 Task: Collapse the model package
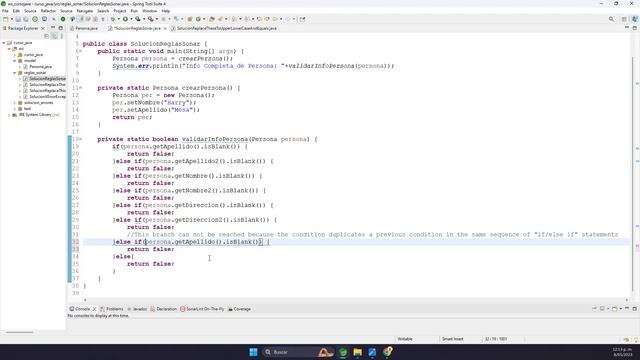point(15,60)
